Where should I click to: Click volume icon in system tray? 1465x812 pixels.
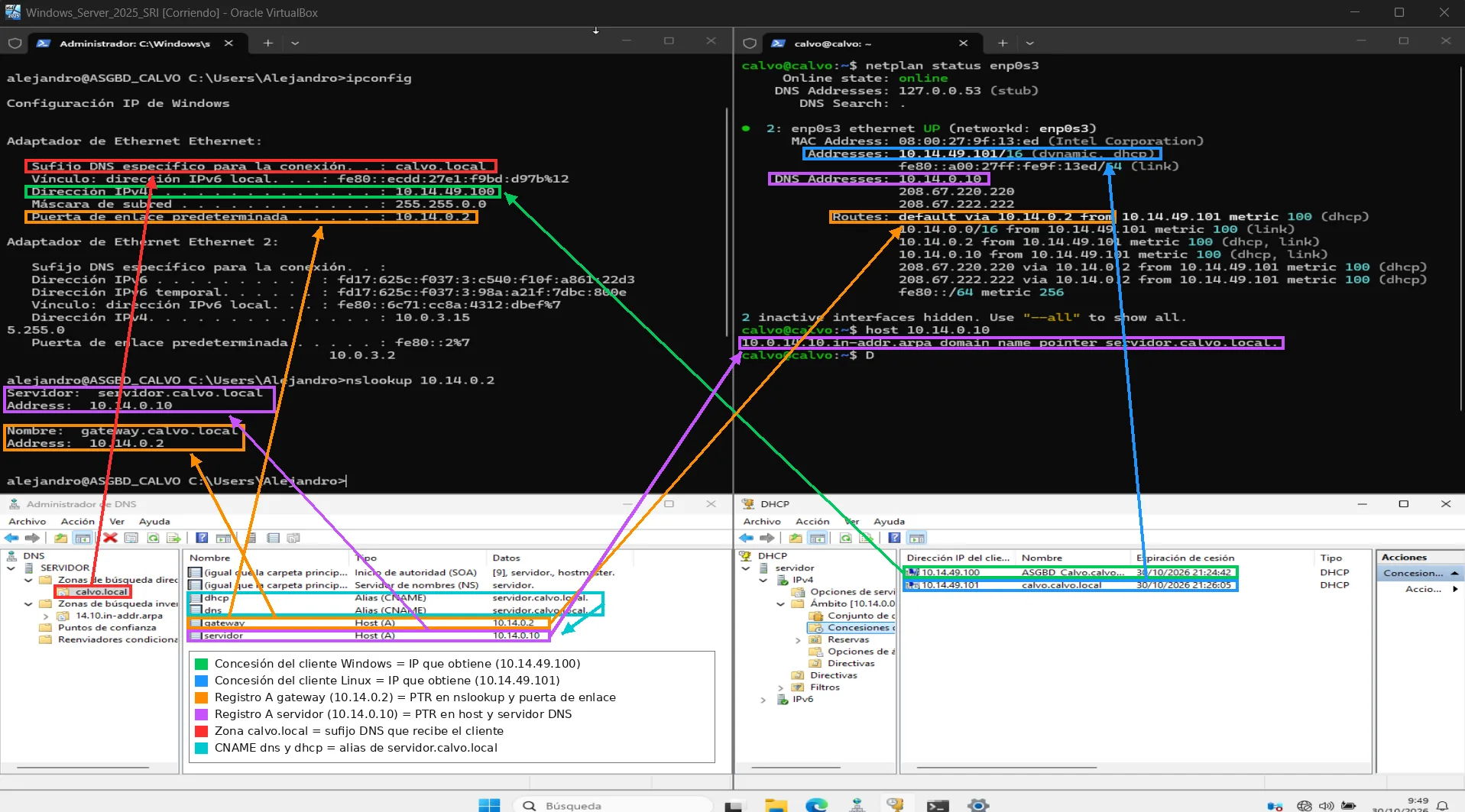tap(1326, 806)
